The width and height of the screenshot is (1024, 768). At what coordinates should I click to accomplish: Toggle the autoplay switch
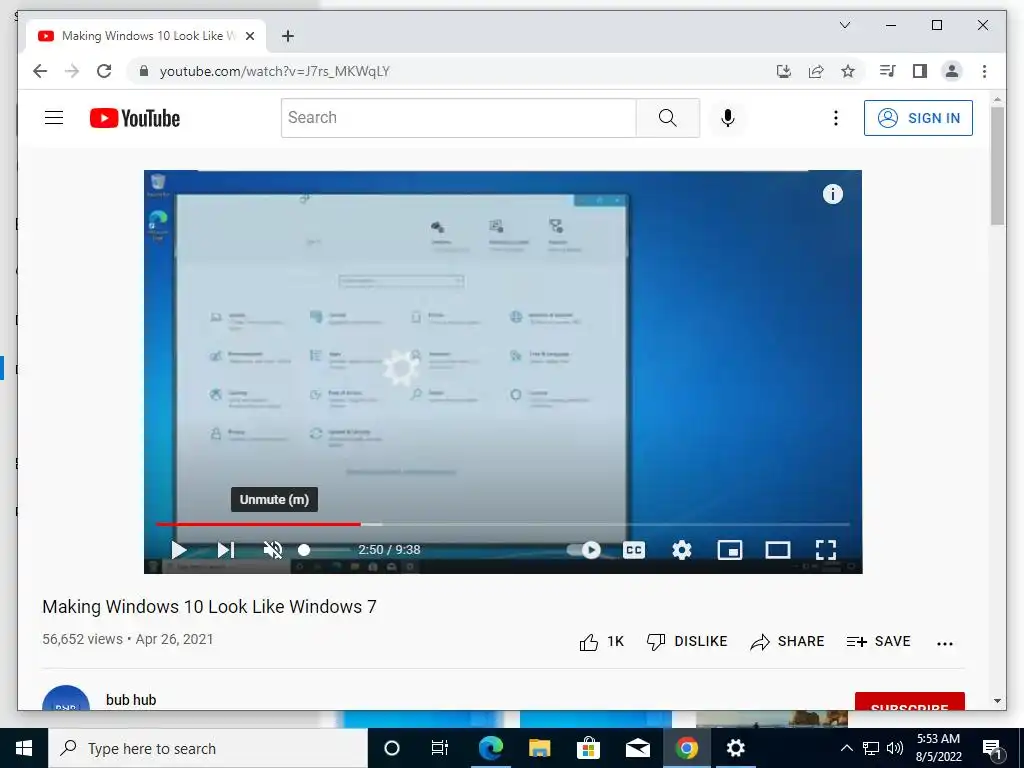(583, 550)
